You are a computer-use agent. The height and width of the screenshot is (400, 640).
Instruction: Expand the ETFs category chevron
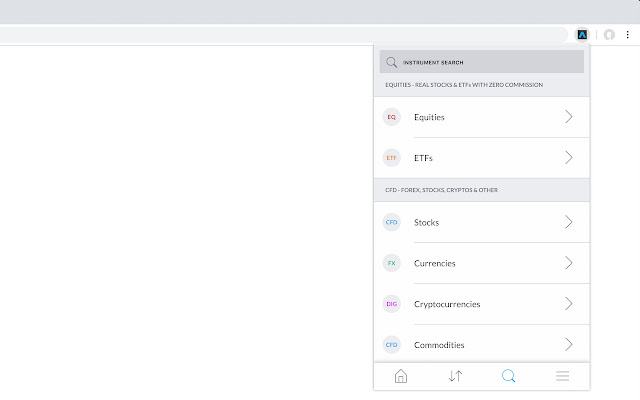click(568, 158)
